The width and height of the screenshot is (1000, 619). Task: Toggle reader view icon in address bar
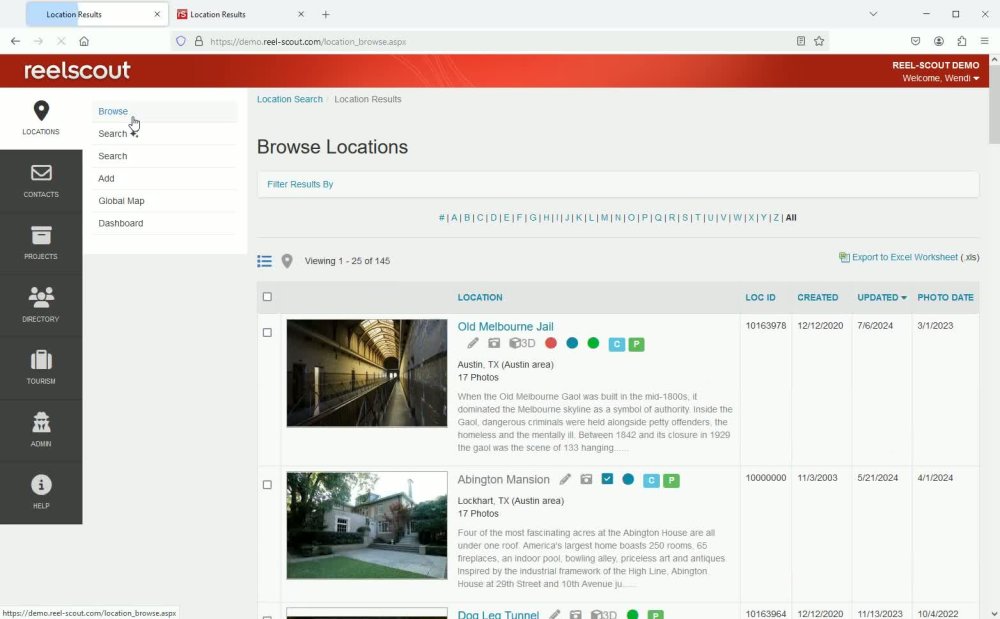800,41
